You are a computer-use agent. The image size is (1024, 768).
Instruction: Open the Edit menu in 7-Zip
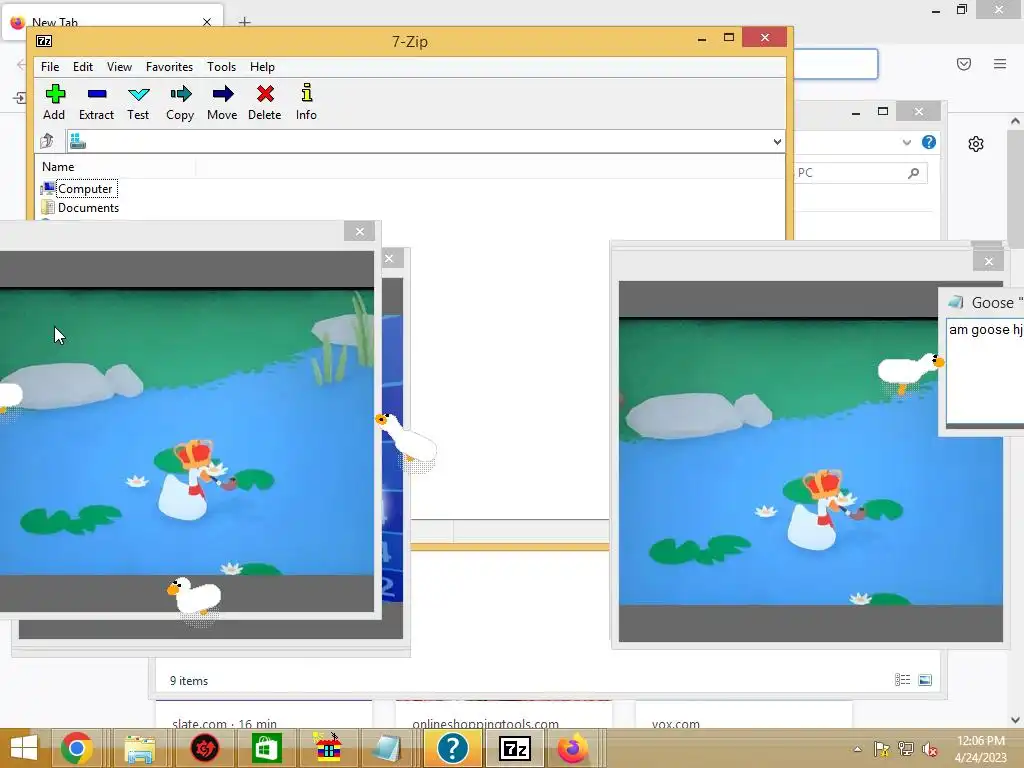tap(83, 67)
